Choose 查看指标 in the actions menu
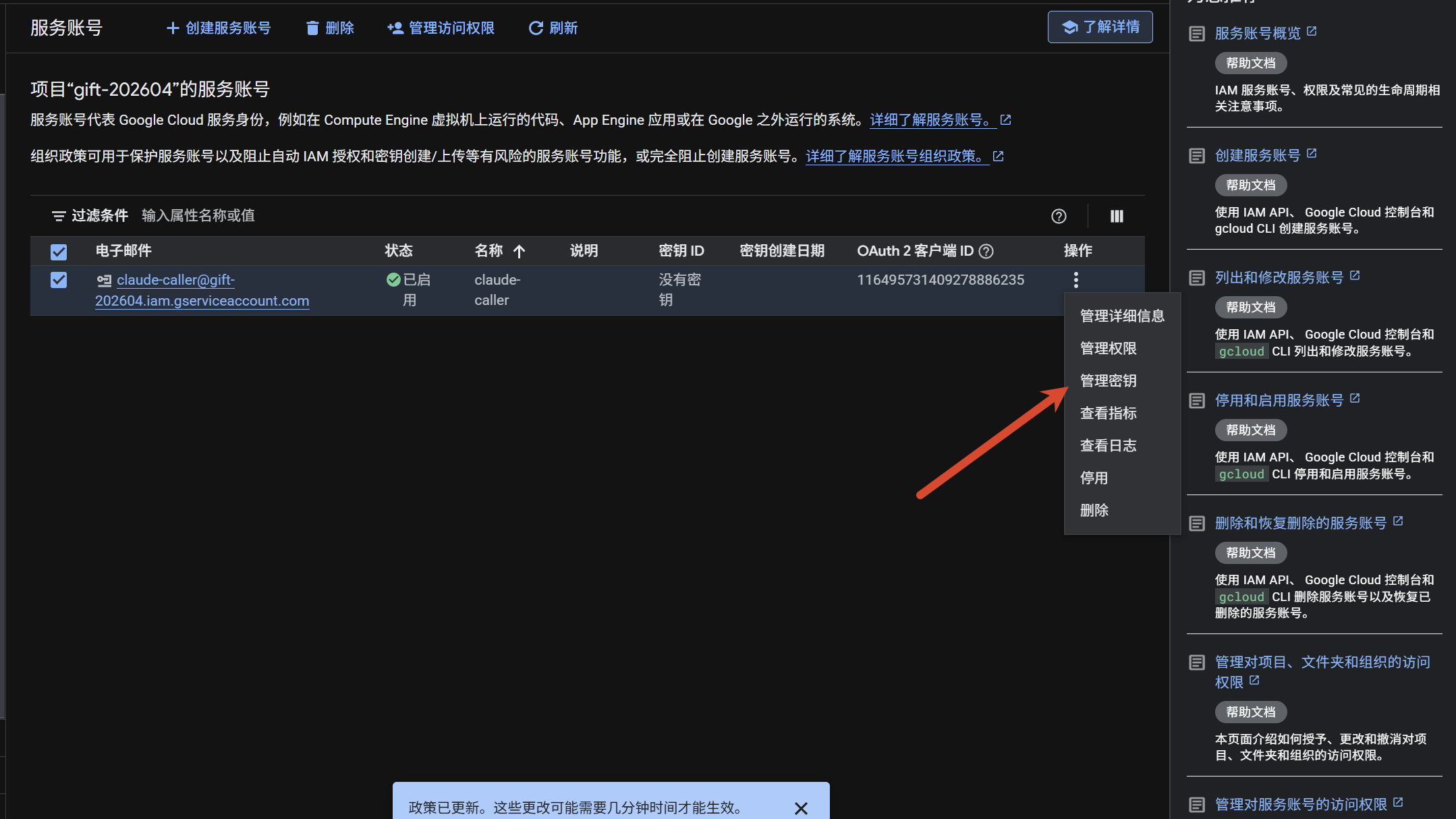The height and width of the screenshot is (819, 1456). tap(1122, 413)
